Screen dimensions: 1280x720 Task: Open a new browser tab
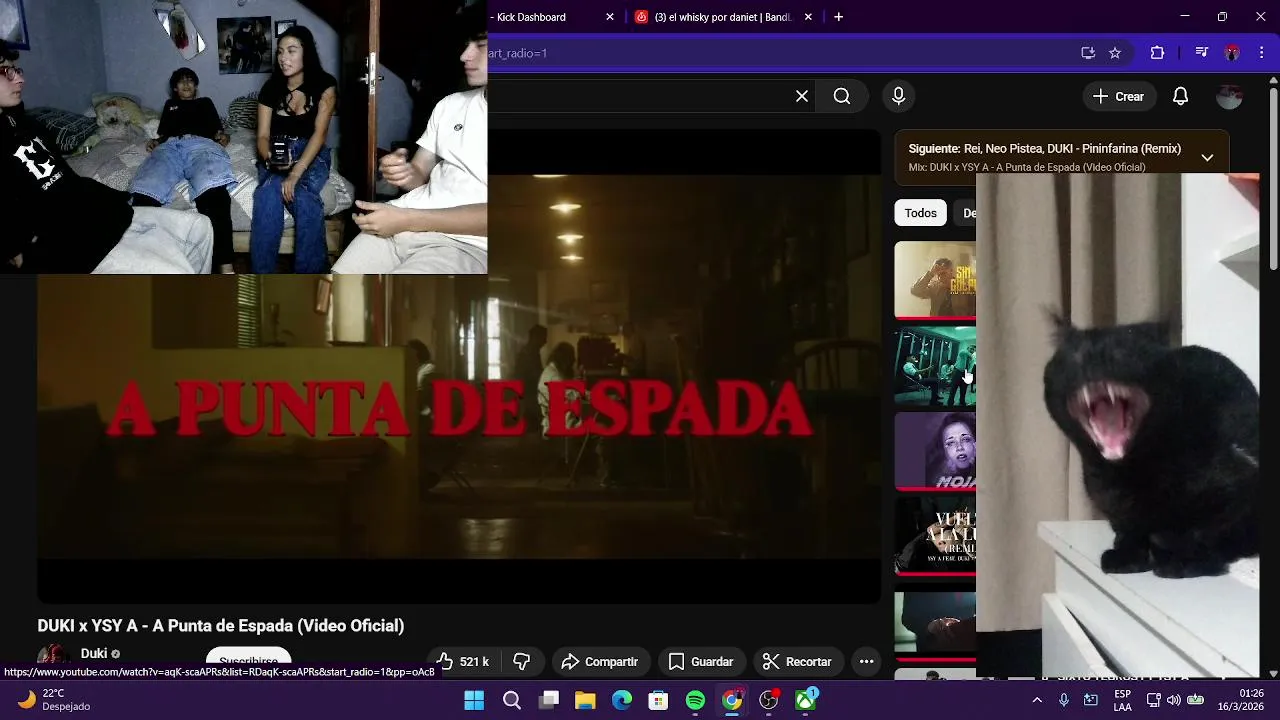tap(838, 17)
